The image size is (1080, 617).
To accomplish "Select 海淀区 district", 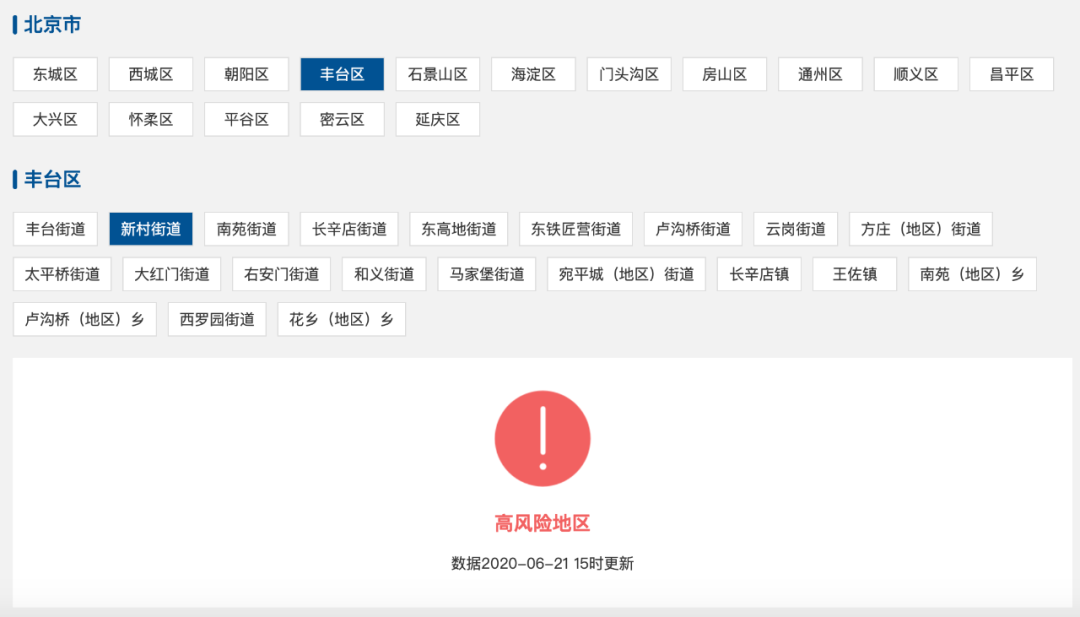I will (x=532, y=74).
